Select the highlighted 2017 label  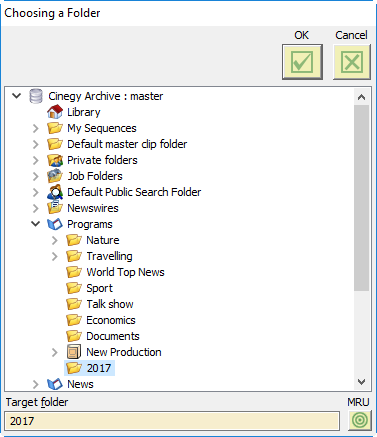(99, 368)
